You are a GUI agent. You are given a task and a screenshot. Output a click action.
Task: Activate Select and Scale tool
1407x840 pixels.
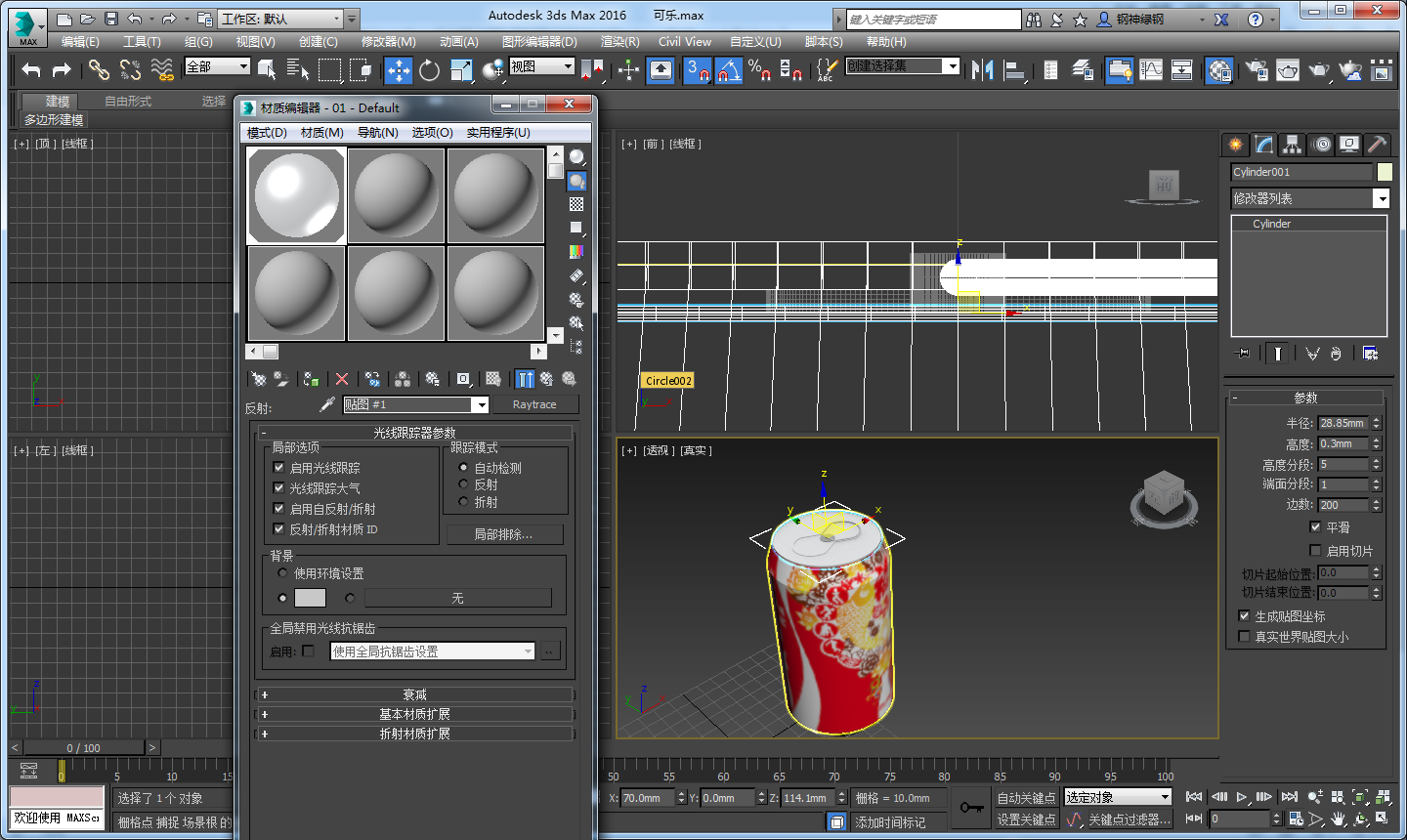click(x=461, y=69)
